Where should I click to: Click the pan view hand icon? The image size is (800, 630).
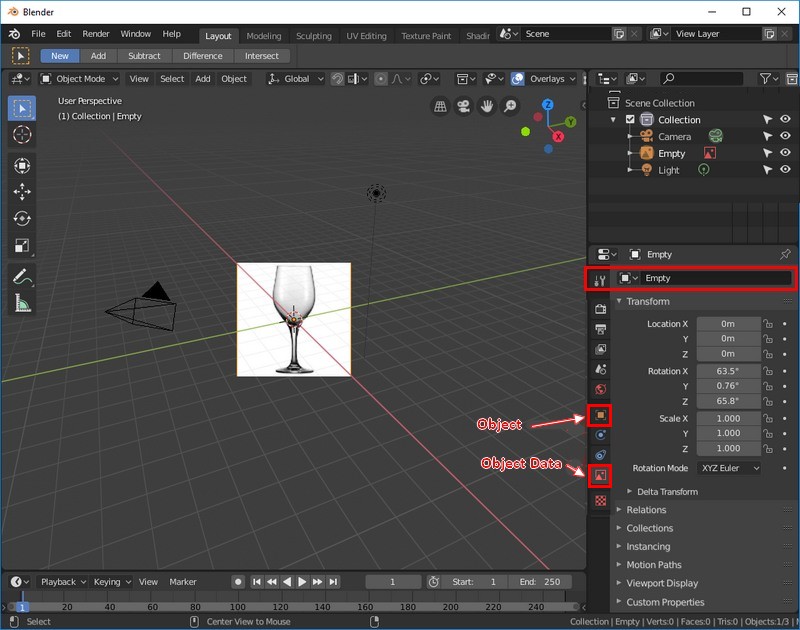487,106
